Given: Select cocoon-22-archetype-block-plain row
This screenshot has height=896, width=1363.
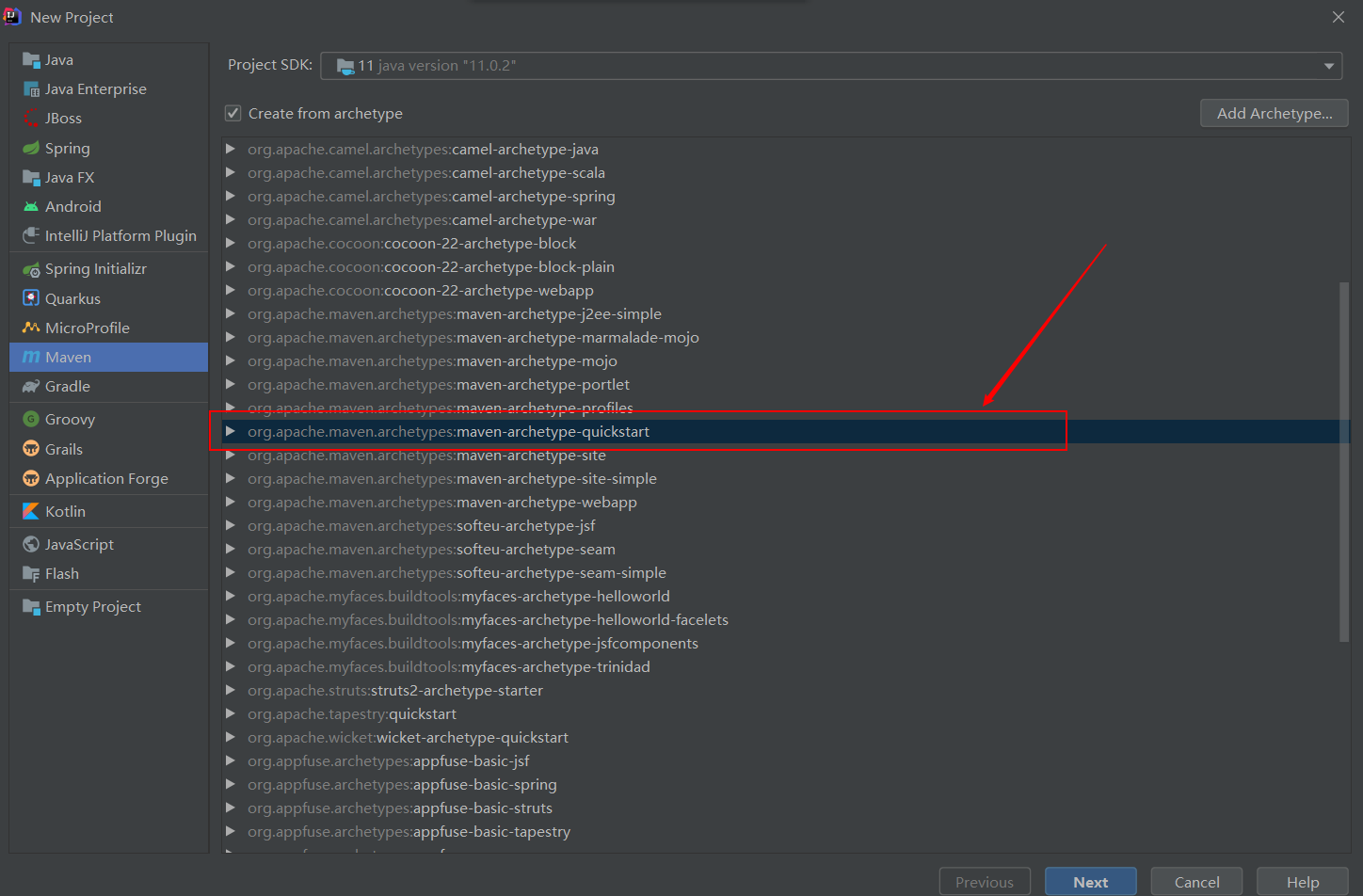Looking at the screenshot, I should [x=786, y=267].
